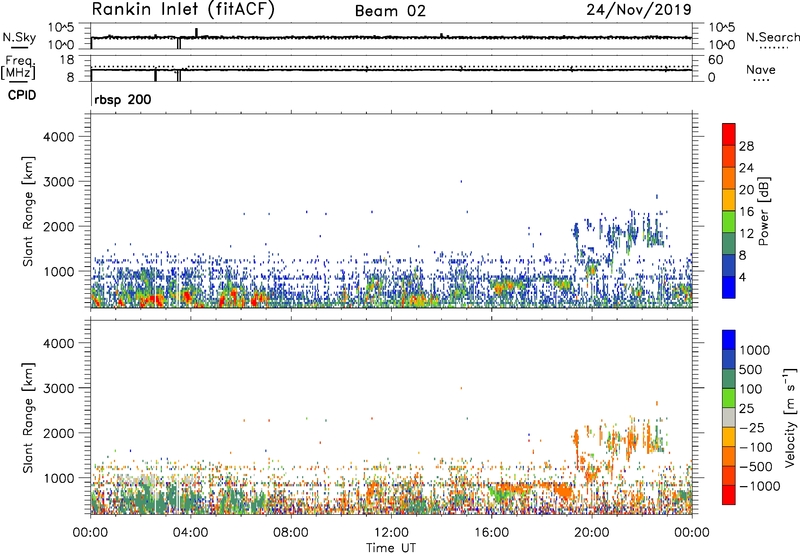Click the CPID label
This screenshot has height=554, width=800.
[x=22, y=95]
